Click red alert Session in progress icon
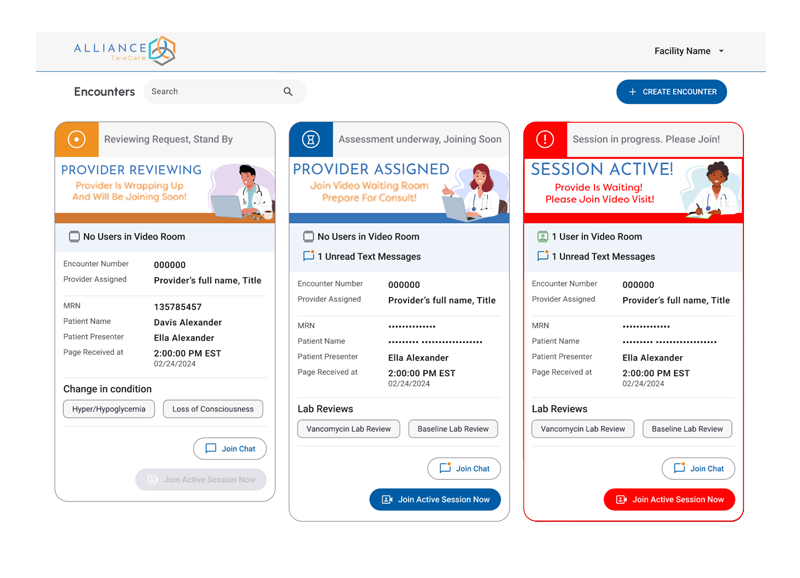Image resolution: width=800 pixels, height=578 pixels. click(x=545, y=140)
